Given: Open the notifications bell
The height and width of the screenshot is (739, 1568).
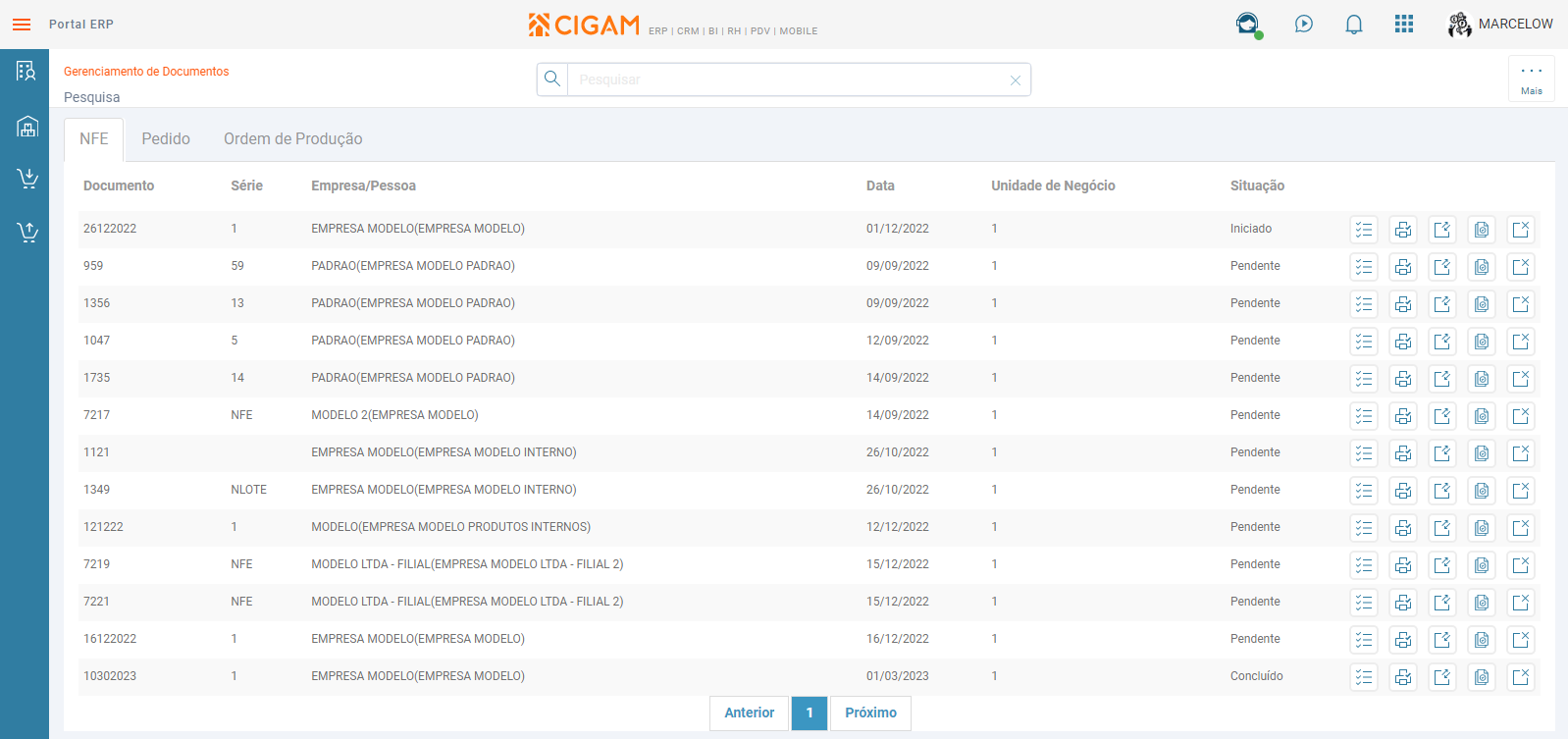Looking at the screenshot, I should [x=1354, y=25].
